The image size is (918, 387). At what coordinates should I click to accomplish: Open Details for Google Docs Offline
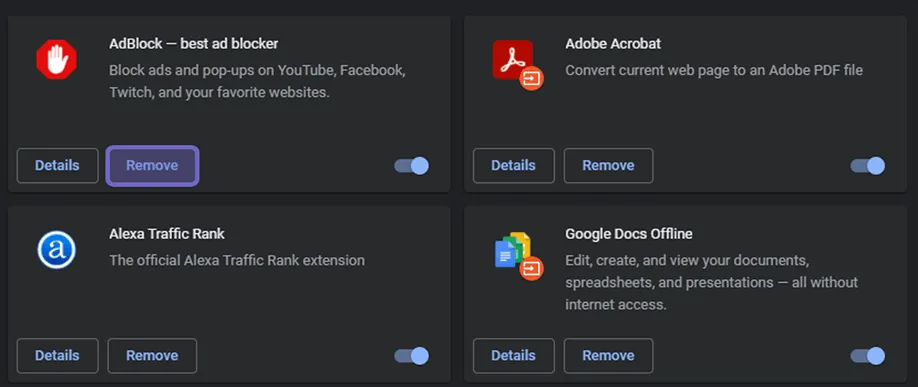point(513,355)
